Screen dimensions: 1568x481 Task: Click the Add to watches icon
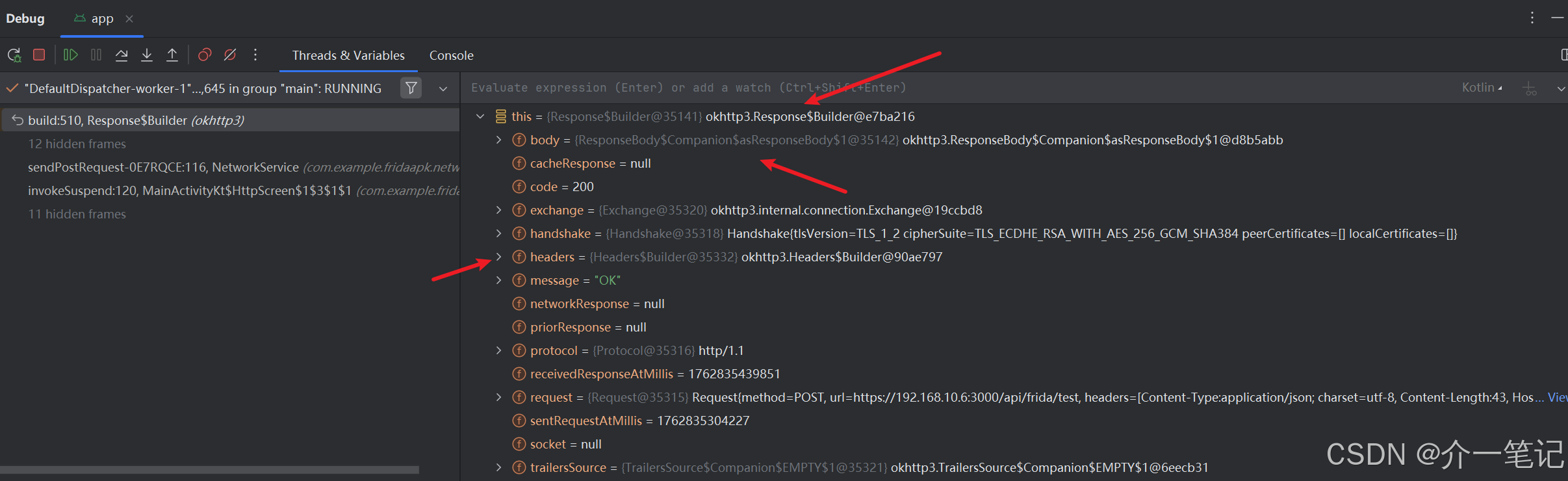1530,88
